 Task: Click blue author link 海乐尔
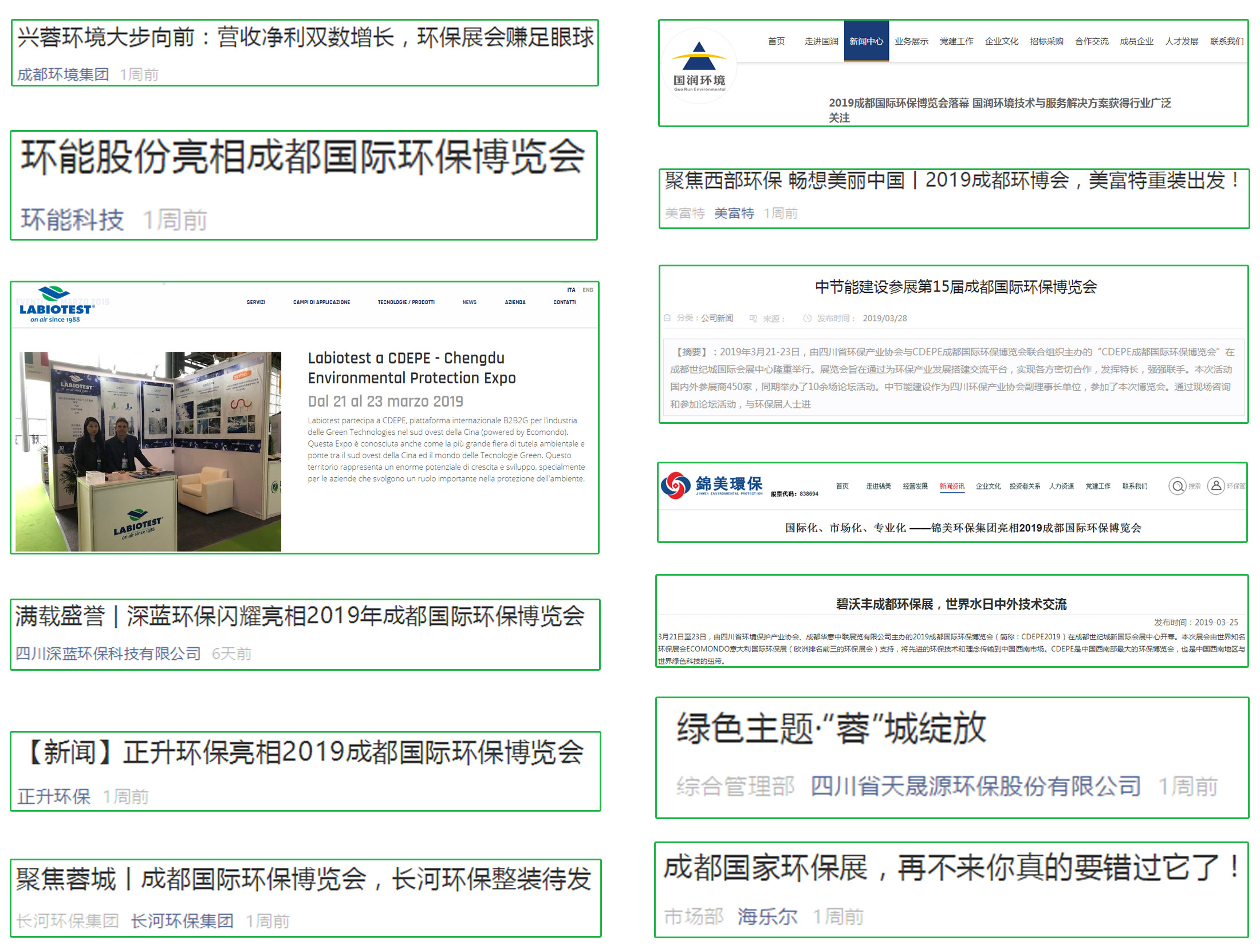coord(767,916)
